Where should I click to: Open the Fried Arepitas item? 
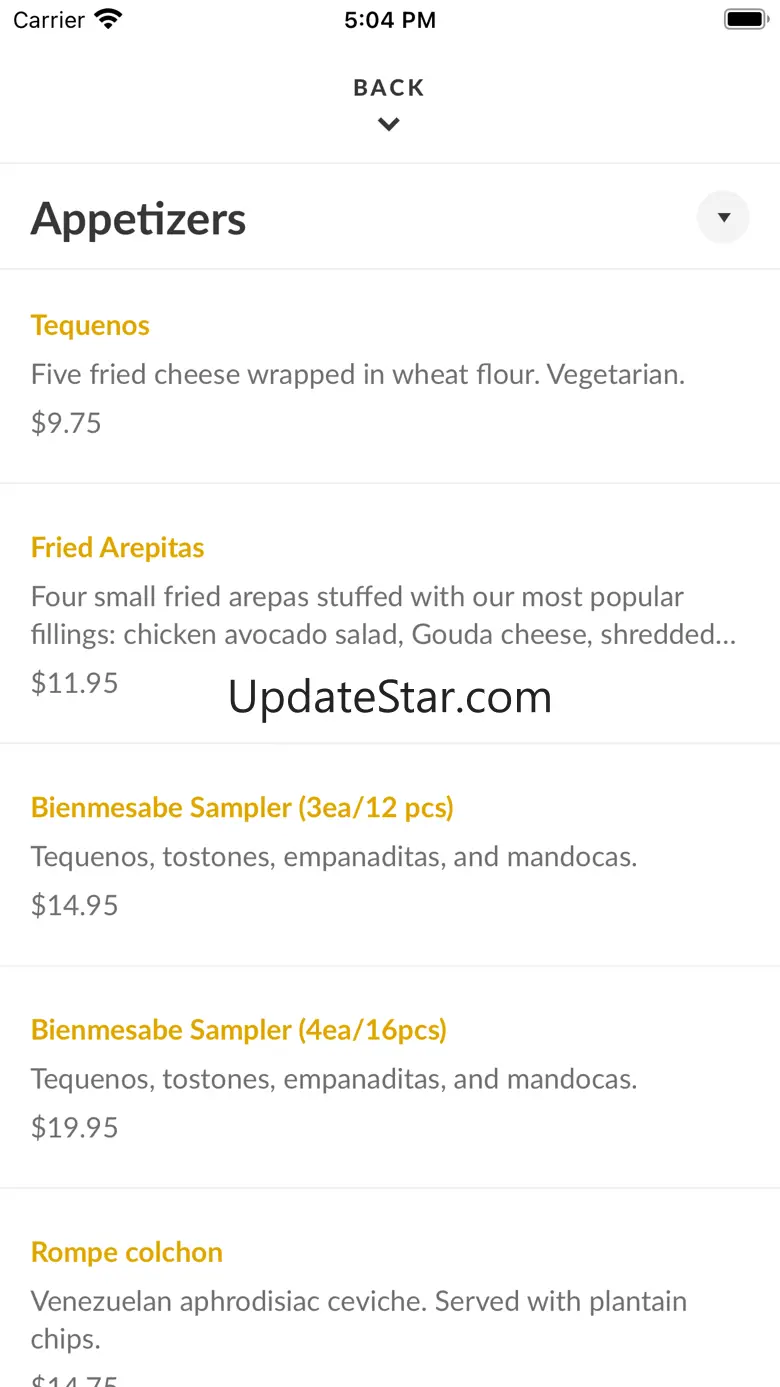pyautogui.click(x=117, y=548)
